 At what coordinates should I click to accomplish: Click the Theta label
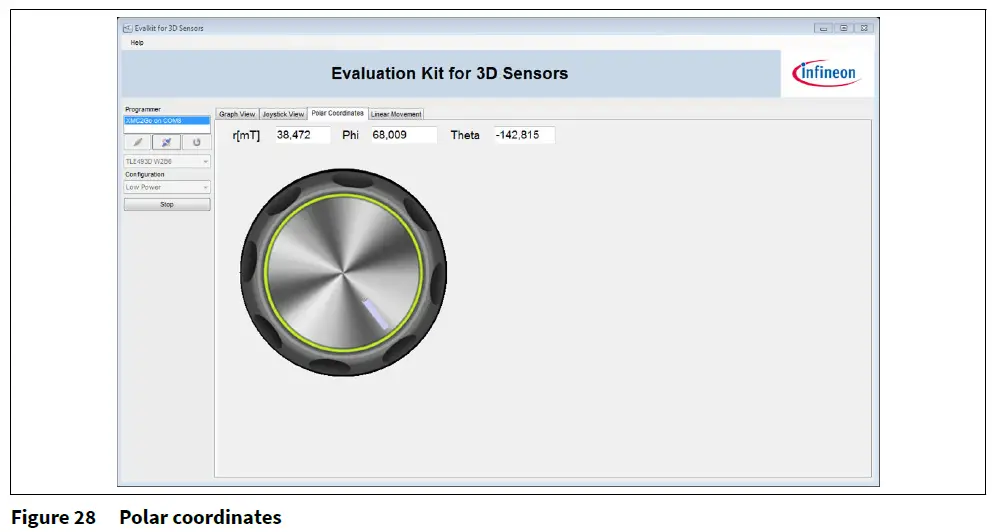[x=465, y=135]
